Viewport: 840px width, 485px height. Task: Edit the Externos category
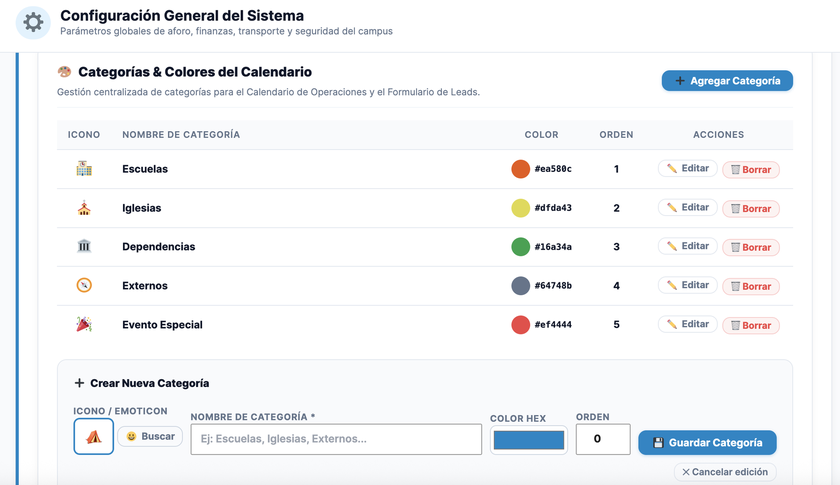pyautogui.click(x=687, y=285)
